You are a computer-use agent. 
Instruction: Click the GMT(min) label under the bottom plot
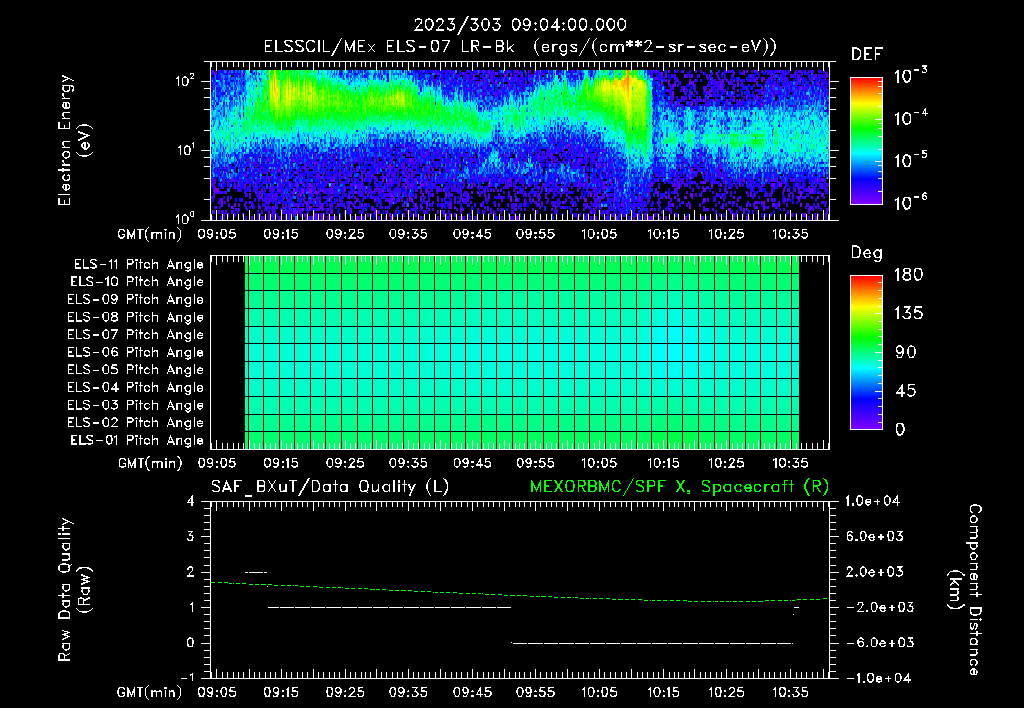tap(150, 692)
